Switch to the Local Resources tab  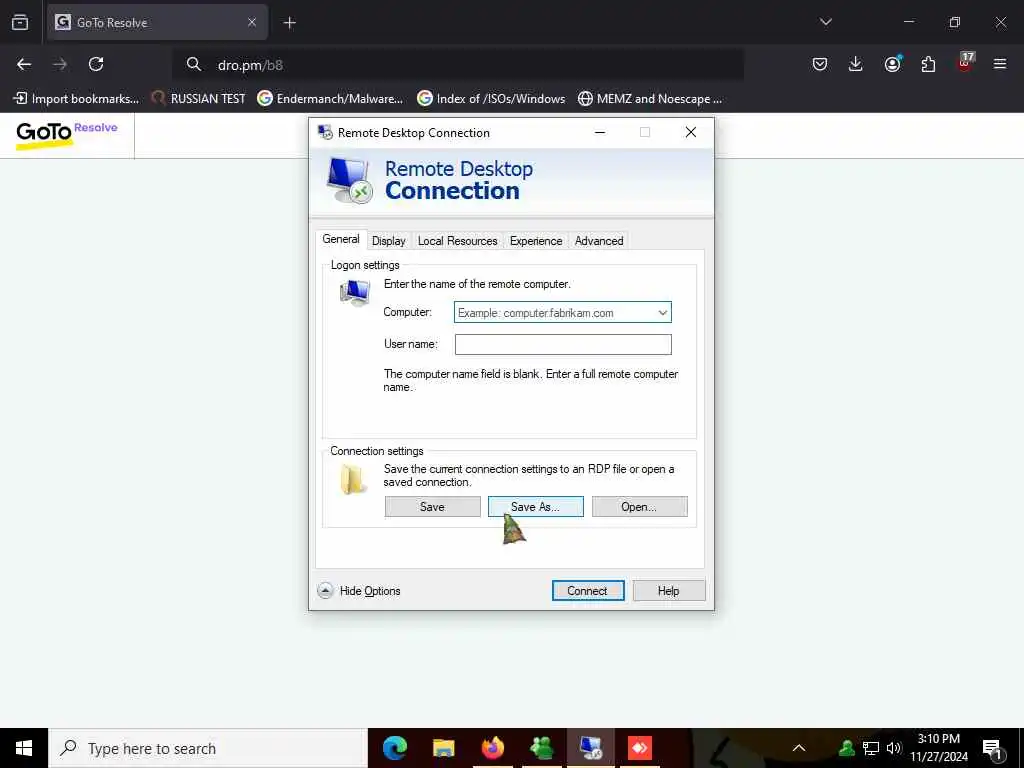click(457, 241)
